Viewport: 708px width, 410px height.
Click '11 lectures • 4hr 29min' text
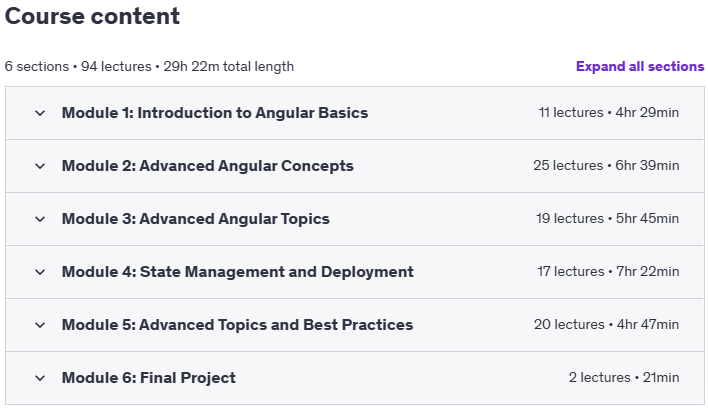coord(609,112)
